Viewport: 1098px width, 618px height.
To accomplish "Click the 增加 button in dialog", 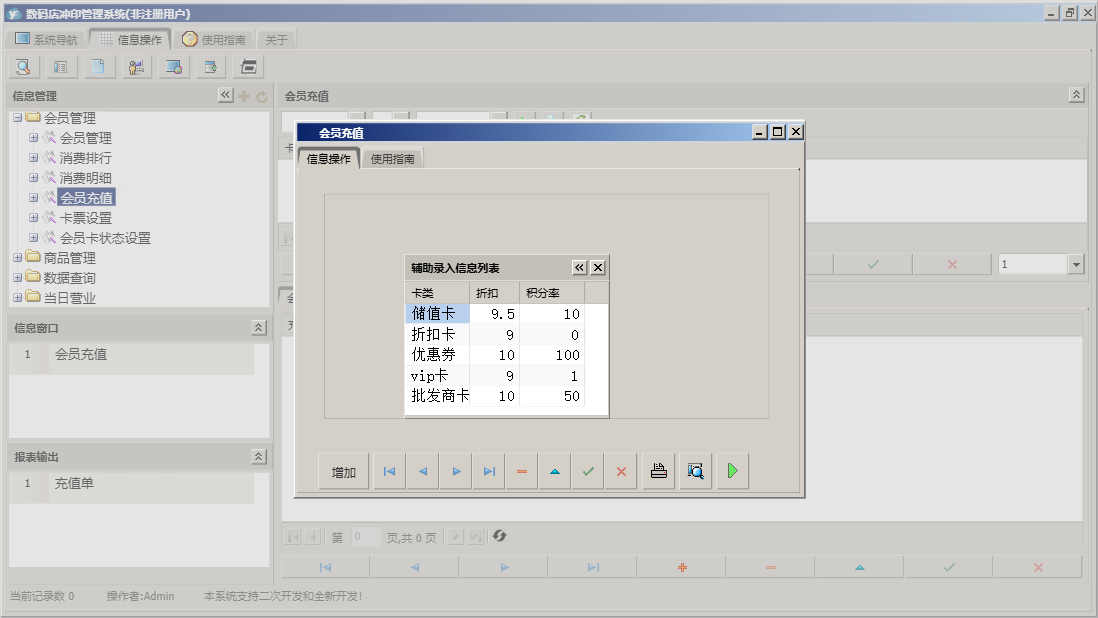I will tap(344, 472).
